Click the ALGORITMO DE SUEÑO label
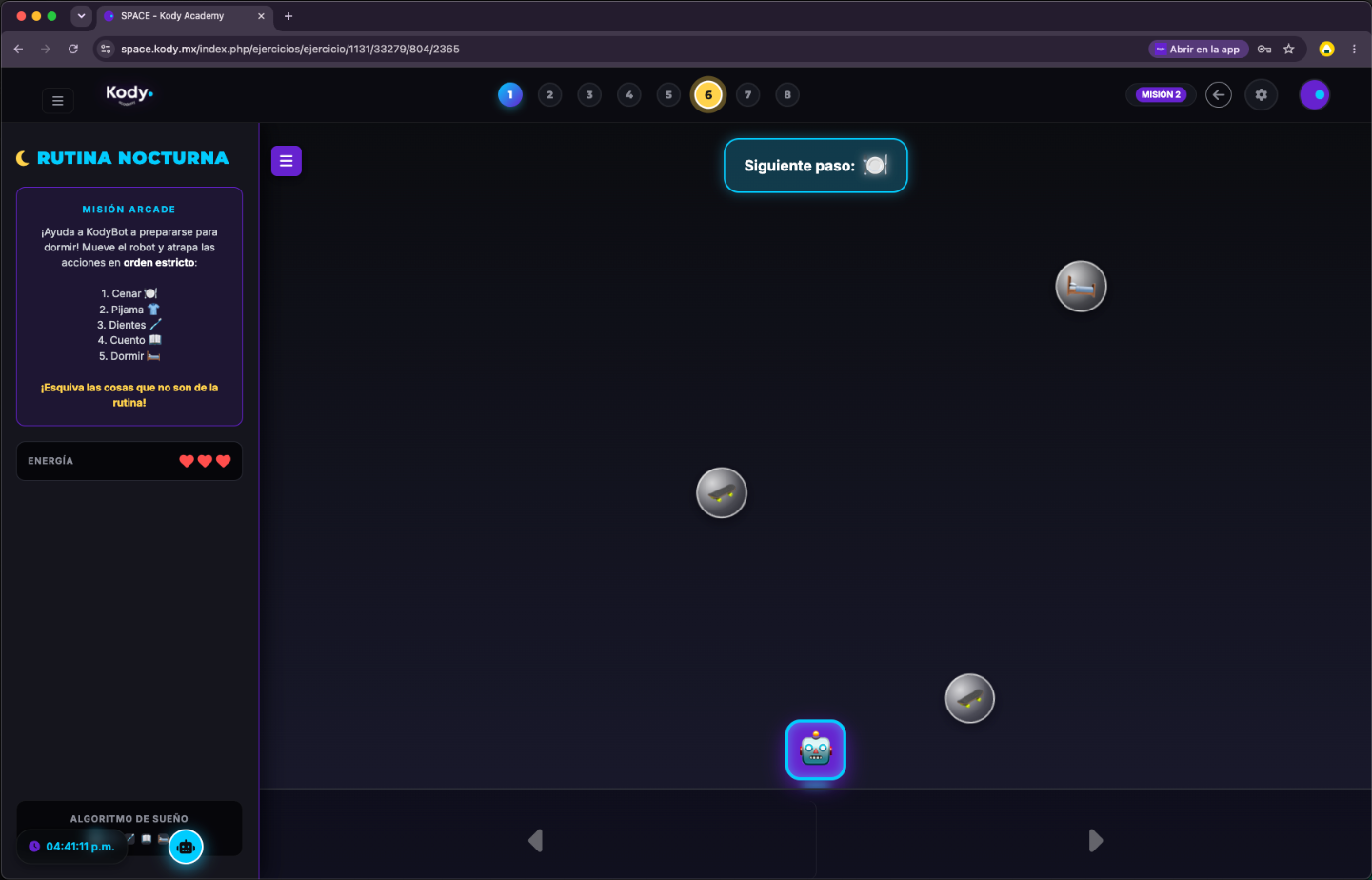 click(x=129, y=819)
